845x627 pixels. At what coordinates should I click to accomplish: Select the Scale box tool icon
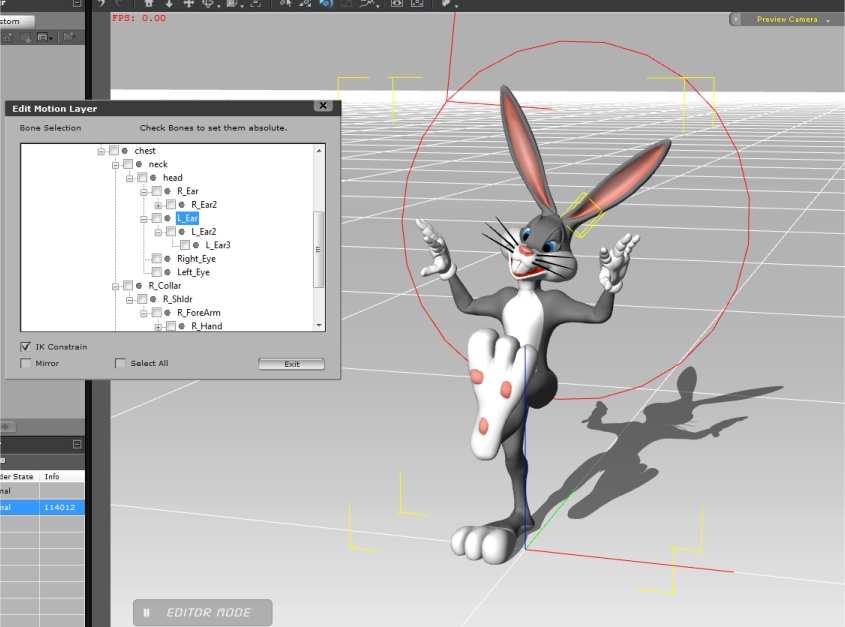[232, 4]
